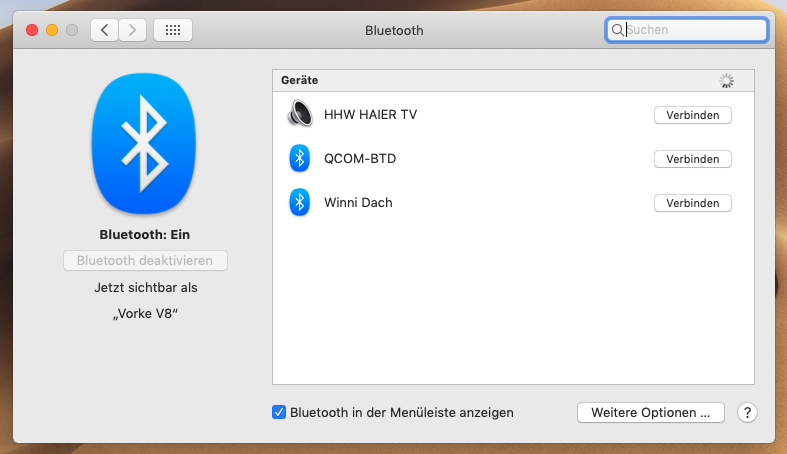Viewport: 787px width, 454px height.
Task: Go forward with the right arrow button
Action: click(133, 30)
